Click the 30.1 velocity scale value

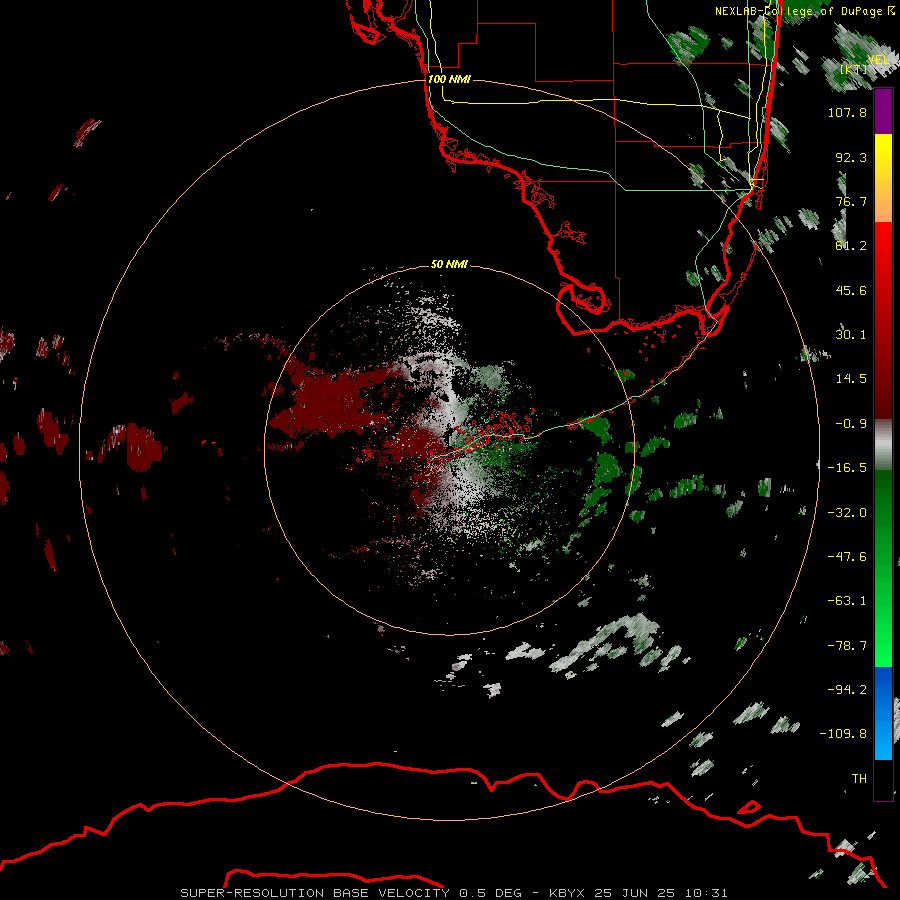coord(851,335)
